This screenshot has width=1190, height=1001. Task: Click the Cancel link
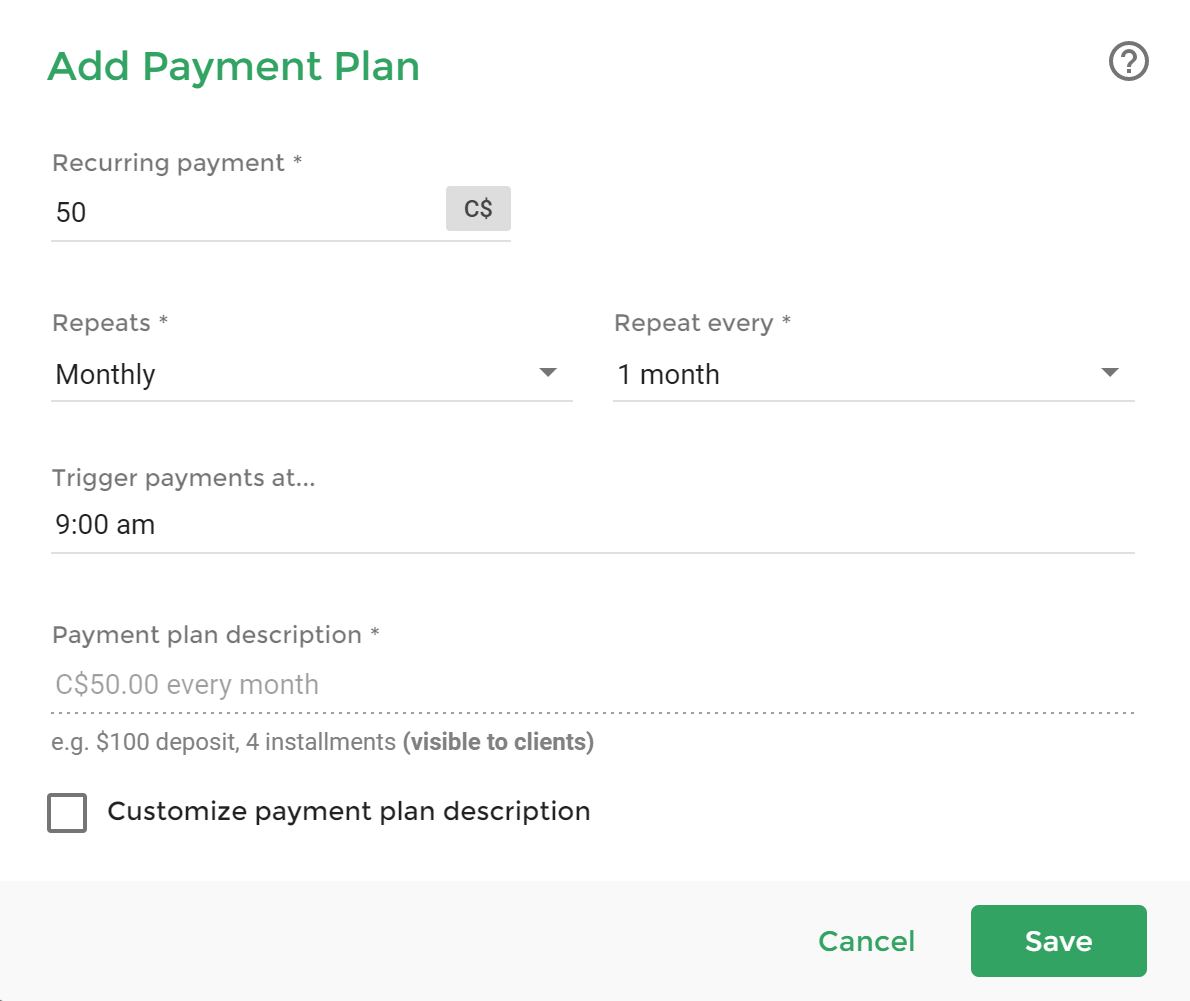pos(866,941)
